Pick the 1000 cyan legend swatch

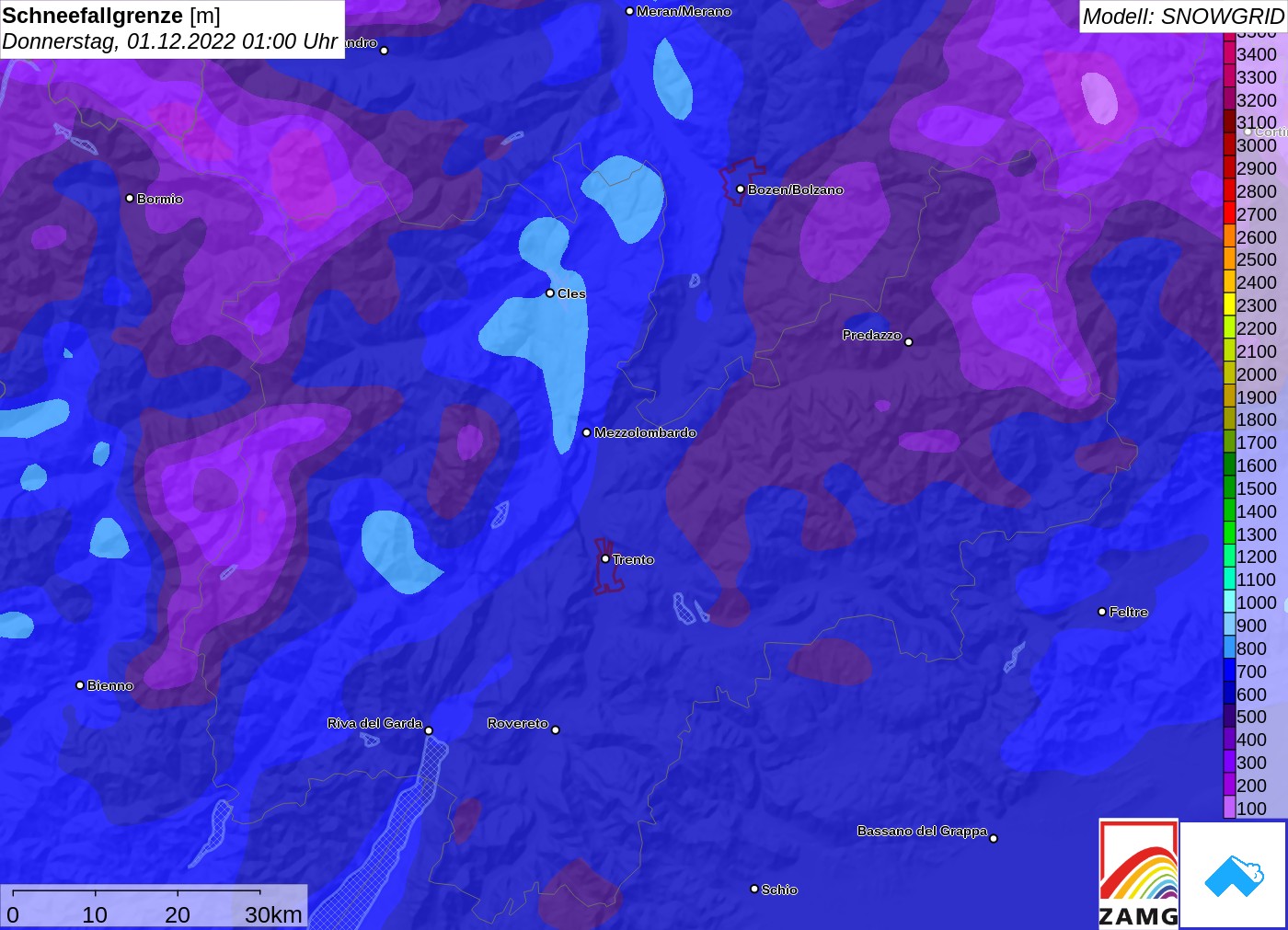click(x=1229, y=603)
